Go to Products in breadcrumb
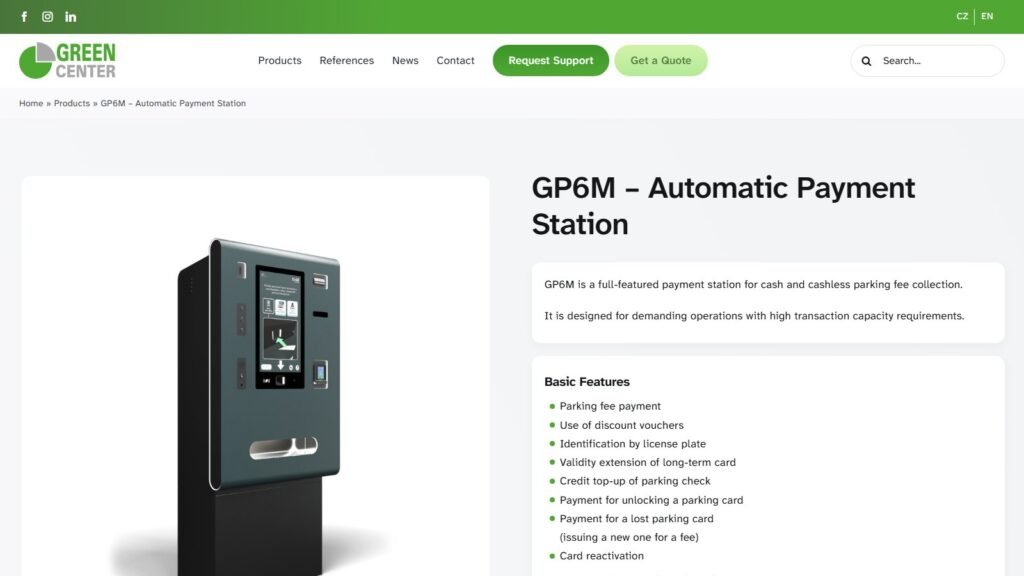1024x576 pixels. click(72, 103)
